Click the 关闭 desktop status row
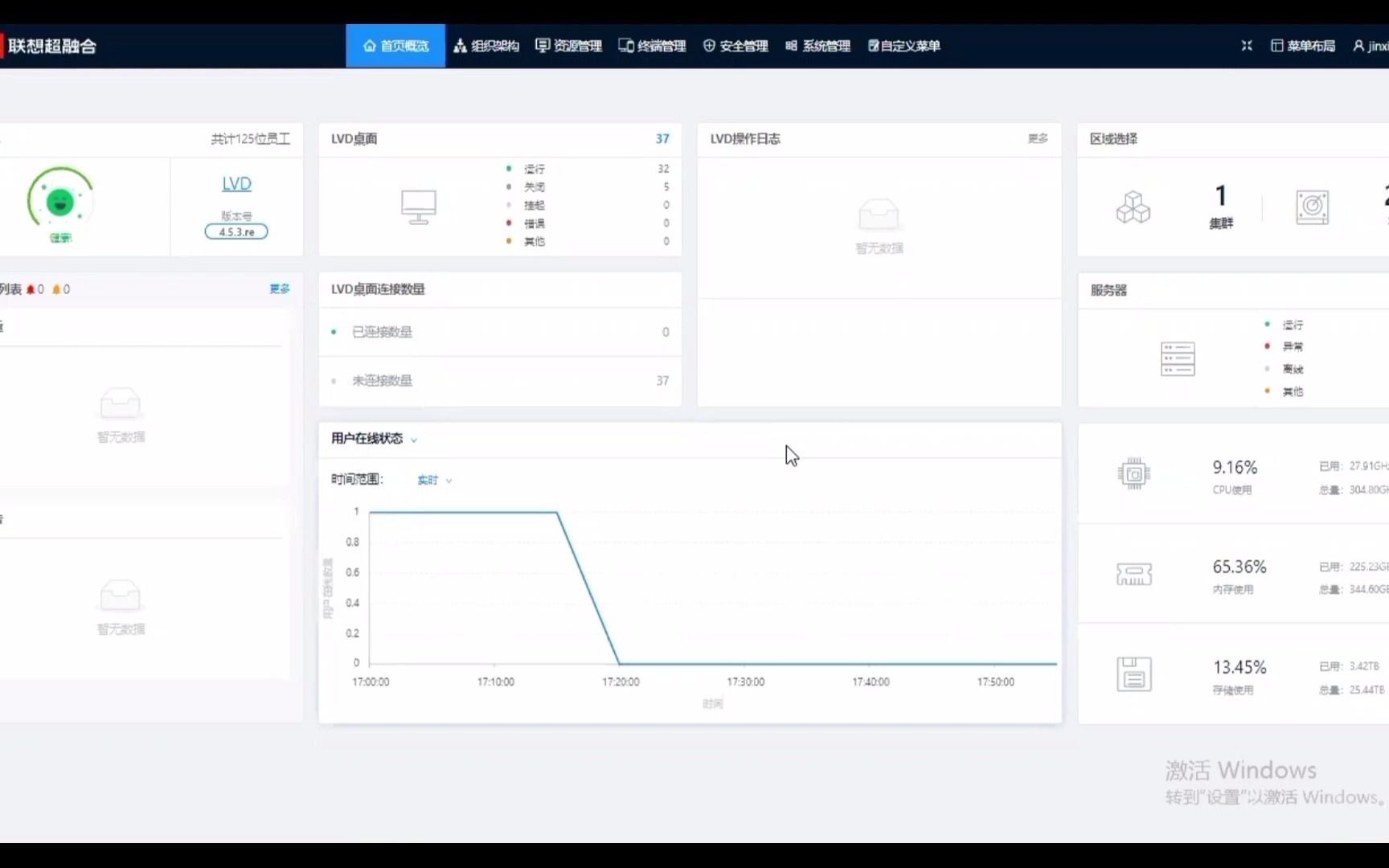This screenshot has height=868, width=1389. (x=588, y=186)
